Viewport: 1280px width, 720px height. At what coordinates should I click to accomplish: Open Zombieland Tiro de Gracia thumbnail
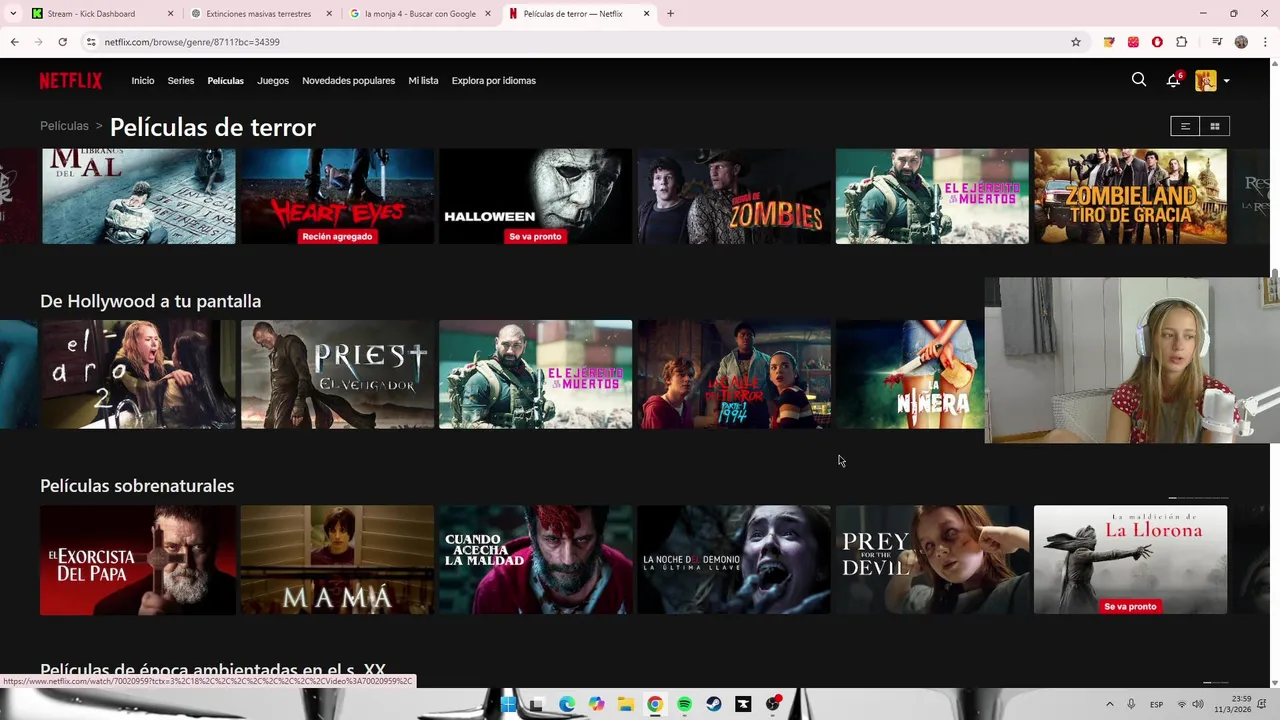coord(1130,196)
